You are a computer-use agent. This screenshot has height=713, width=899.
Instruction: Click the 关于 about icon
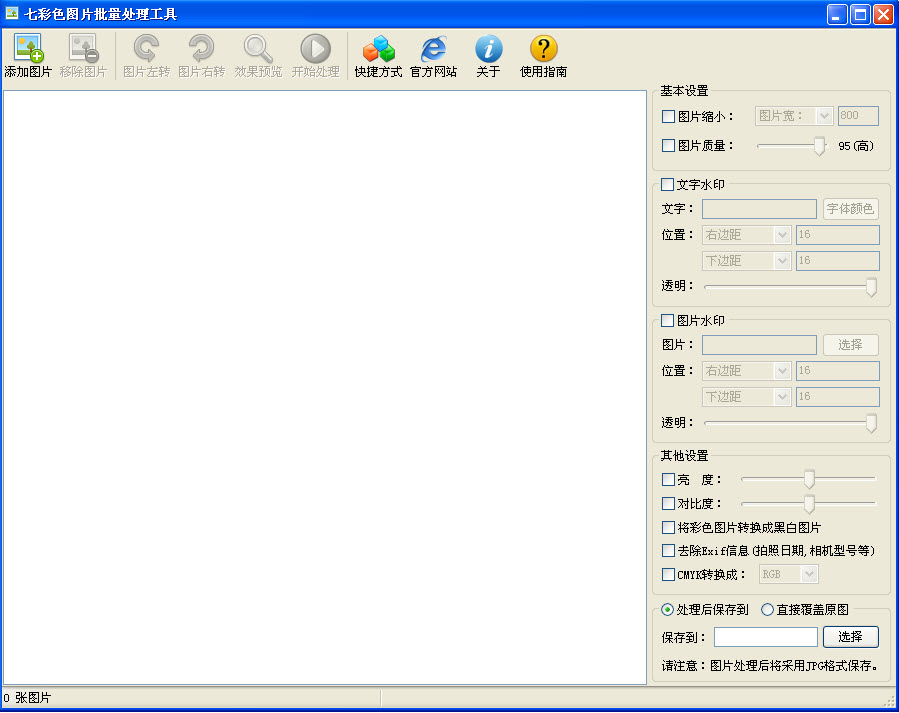click(487, 54)
